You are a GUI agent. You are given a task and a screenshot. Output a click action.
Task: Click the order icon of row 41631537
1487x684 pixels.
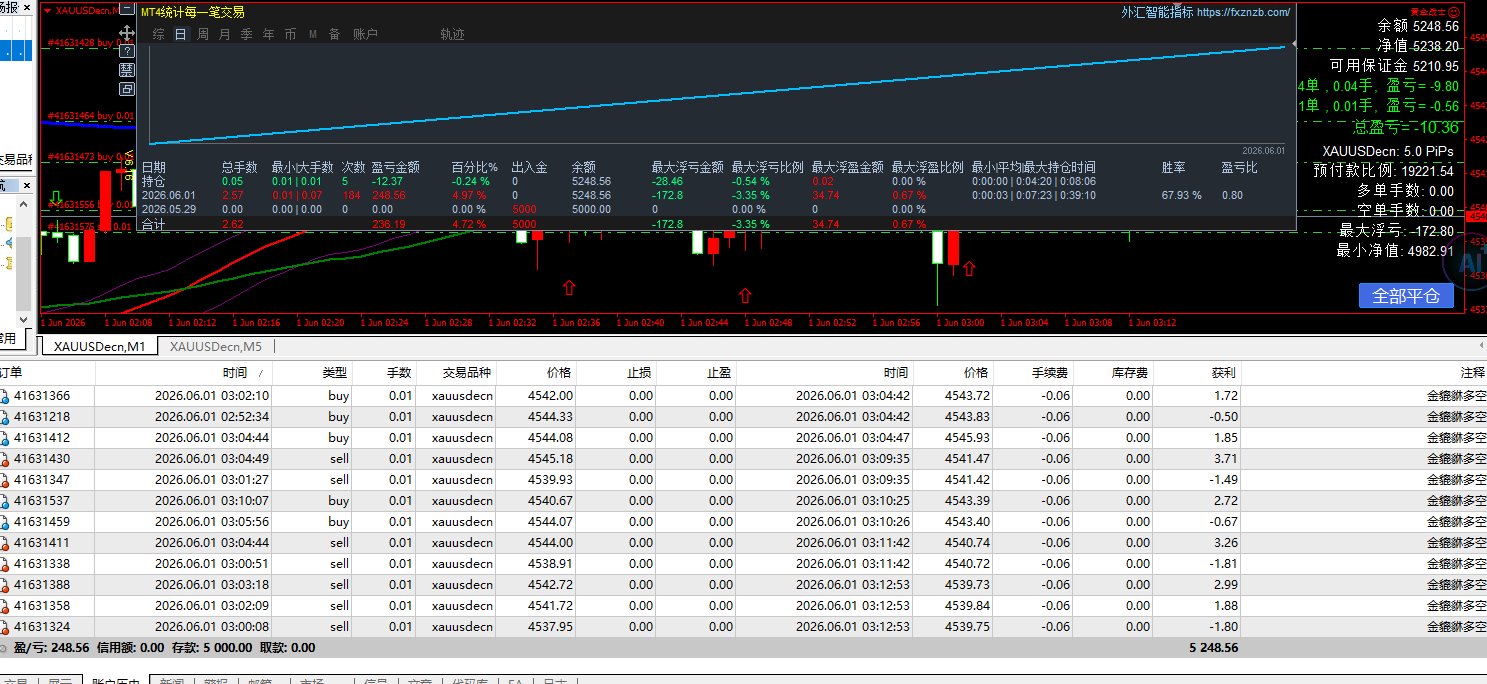[x=5, y=501]
